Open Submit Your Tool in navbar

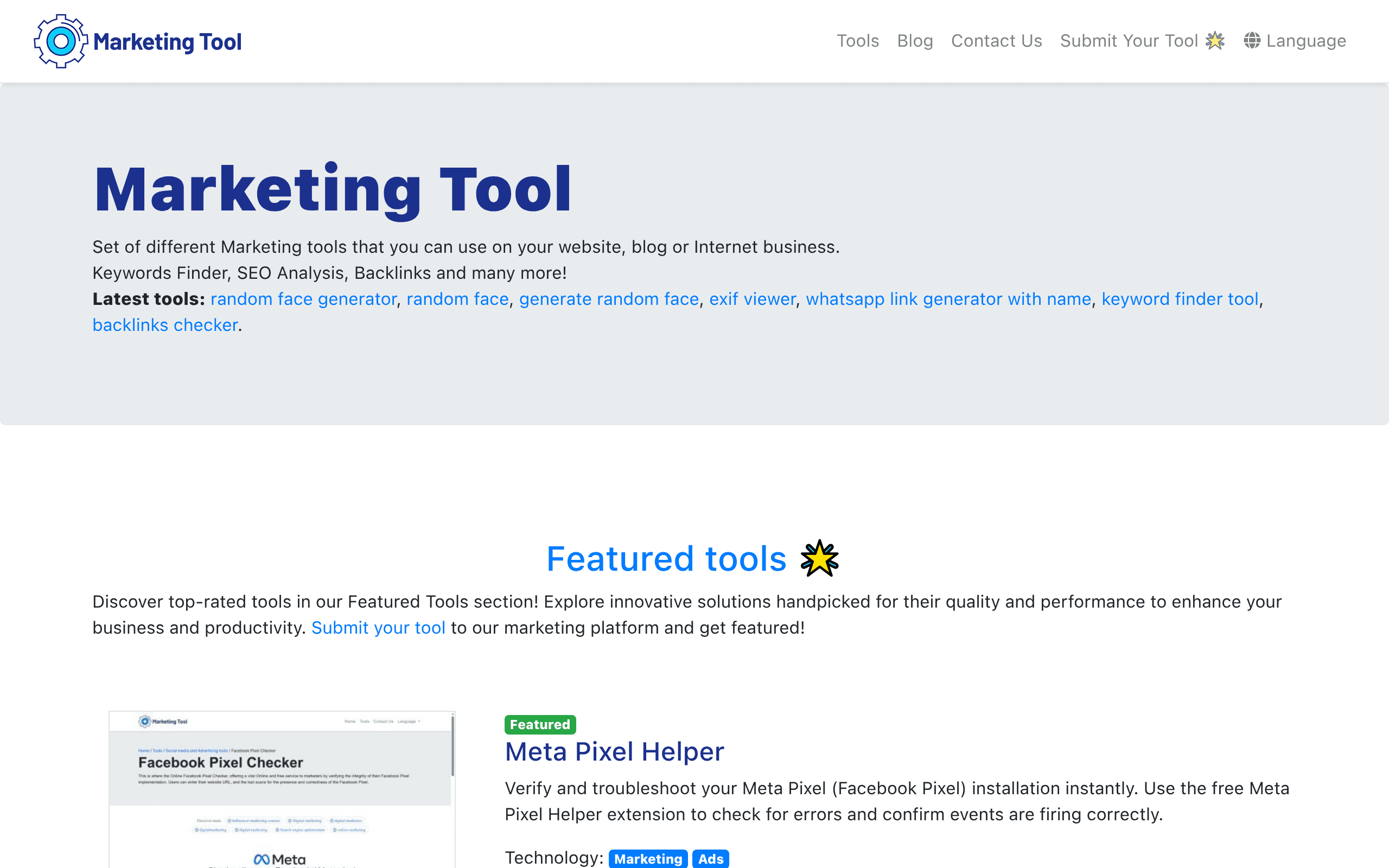(1129, 41)
